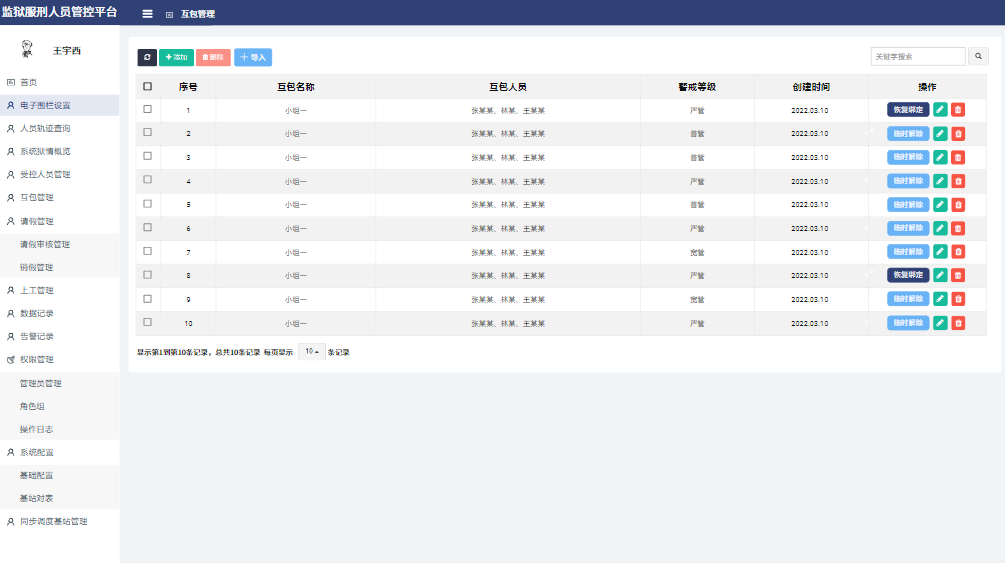Check the checkbox for row 2
1005x563 pixels.
click(x=148, y=133)
